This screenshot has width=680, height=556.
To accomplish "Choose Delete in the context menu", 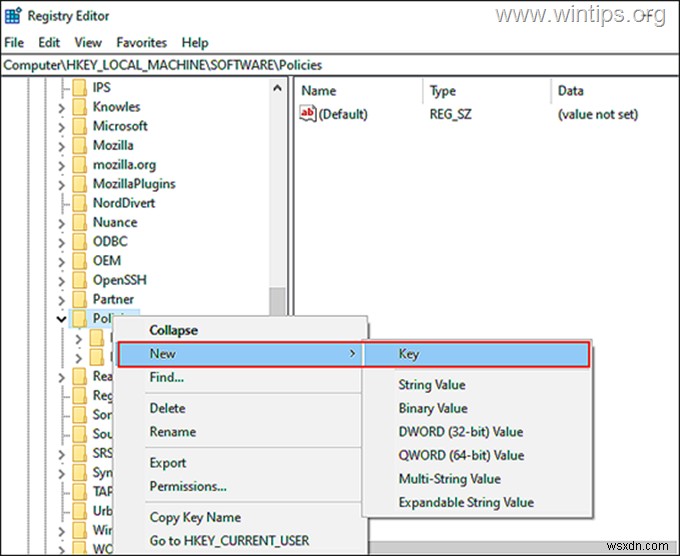I will pos(241,408).
